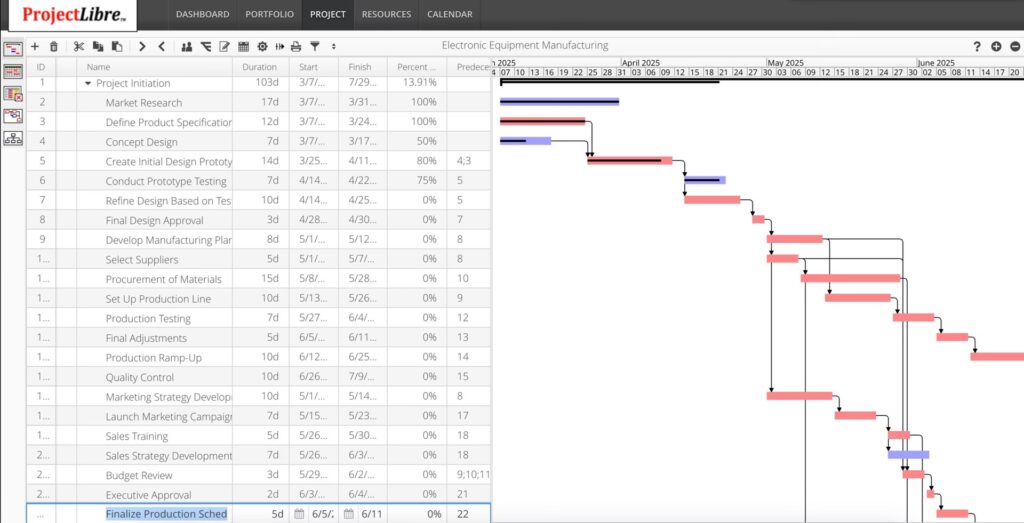This screenshot has height=523, width=1024.
Task: Switch to network diagram view in sidebar
Action: tap(14, 138)
